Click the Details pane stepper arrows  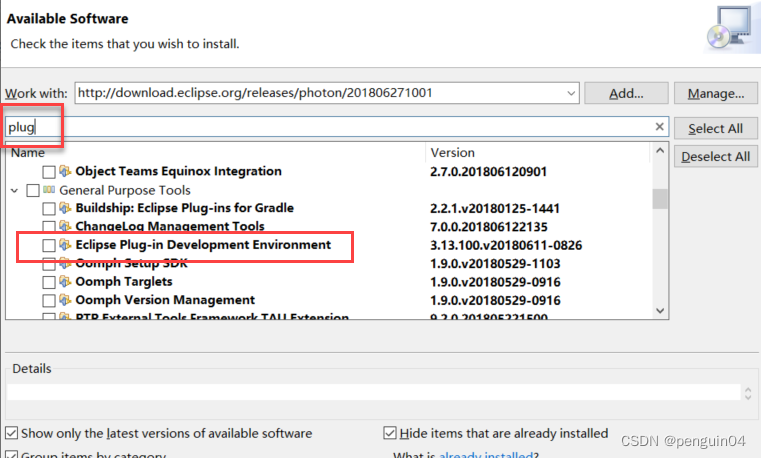click(x=748, y=393)
